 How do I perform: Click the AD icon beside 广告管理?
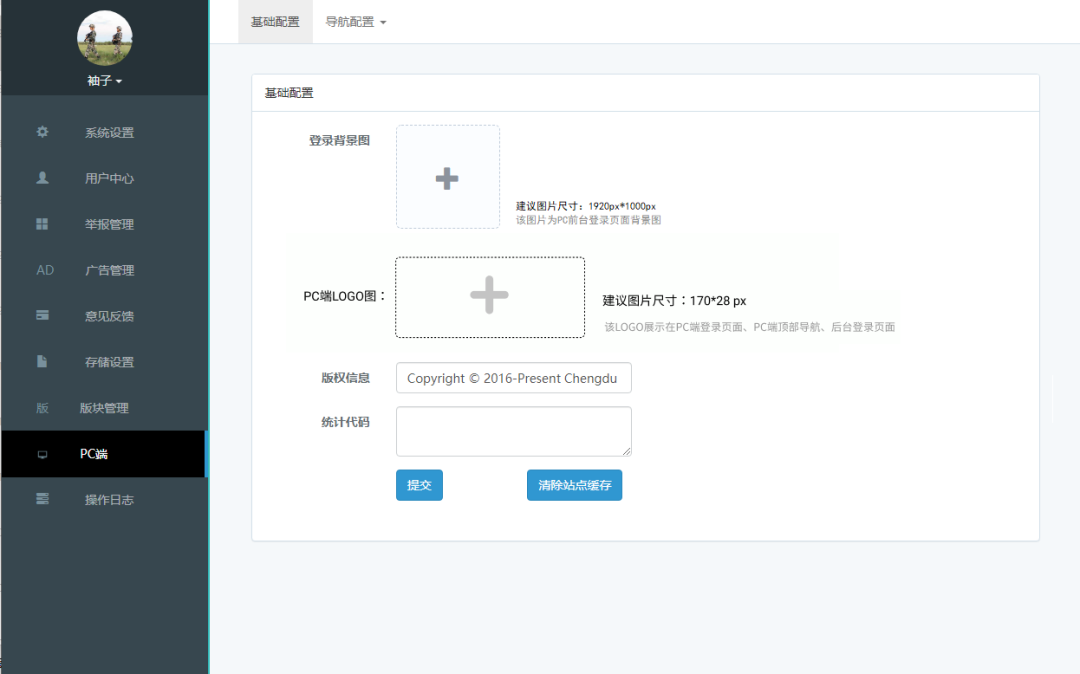click(45, 270)
